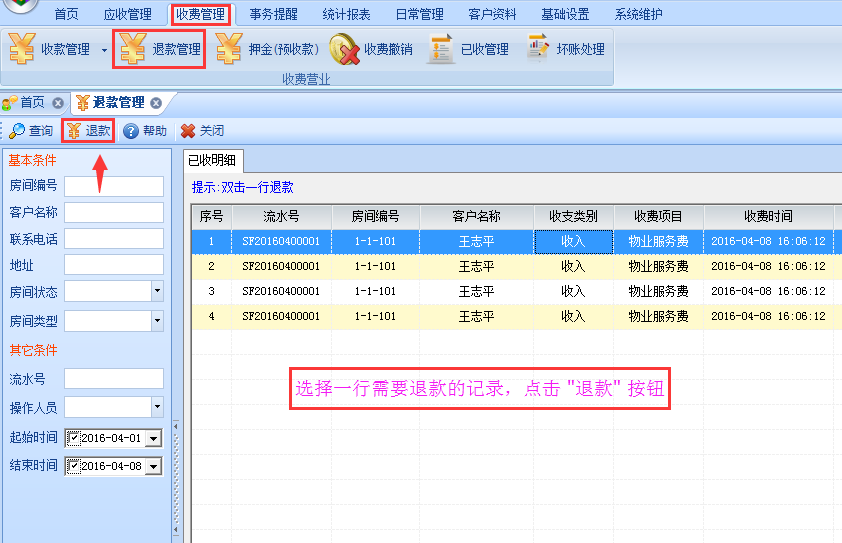Viewport: 842px width, 543px height.
Task: Click 联系电话 input field
Action: [x=114, y=238]
